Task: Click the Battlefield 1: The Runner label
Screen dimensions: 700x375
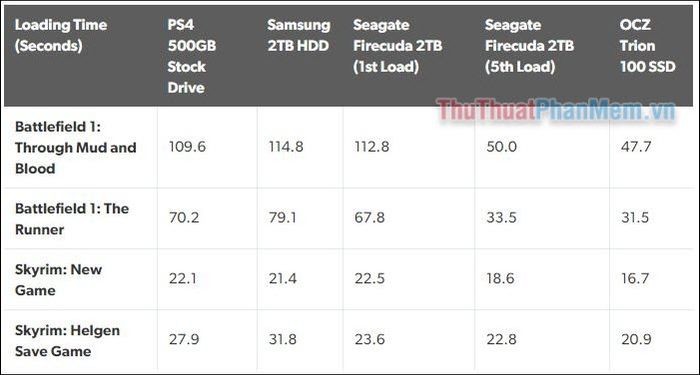Action: 71,219
